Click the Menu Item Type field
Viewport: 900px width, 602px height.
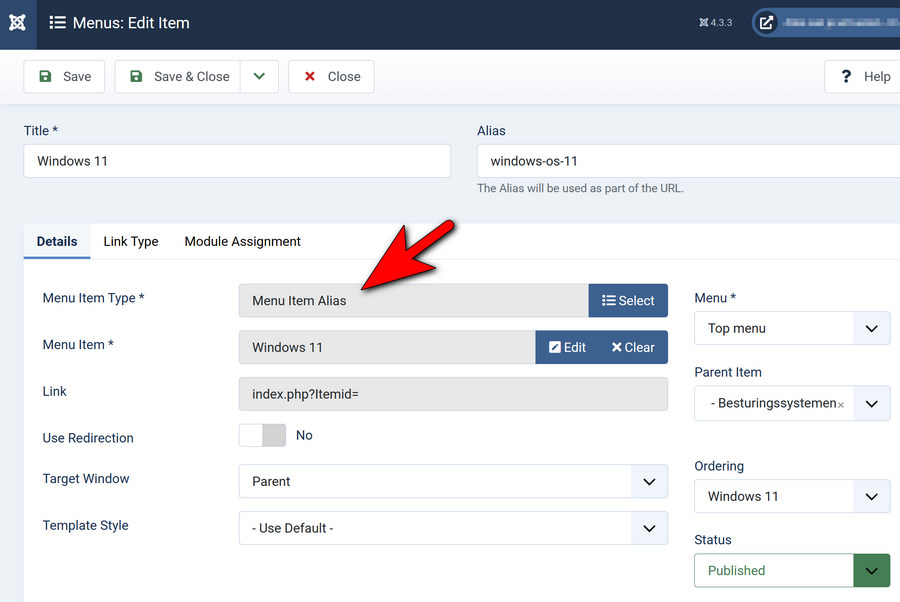[x=414, y=300]
